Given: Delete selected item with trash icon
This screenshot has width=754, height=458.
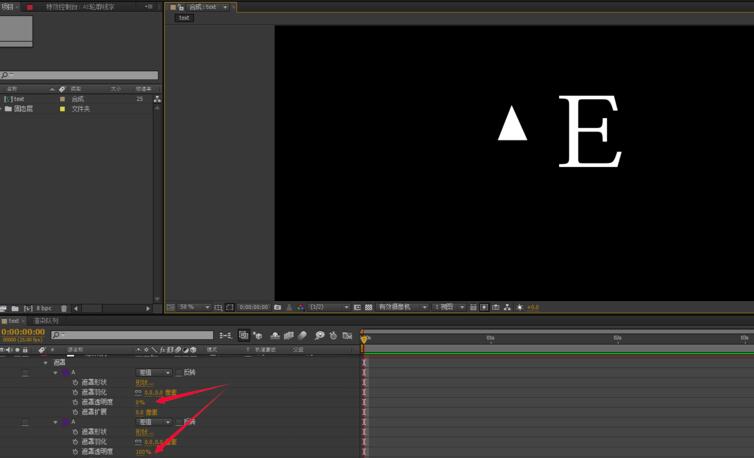Looking at the screenshot, I should click(x=64, y=308).
